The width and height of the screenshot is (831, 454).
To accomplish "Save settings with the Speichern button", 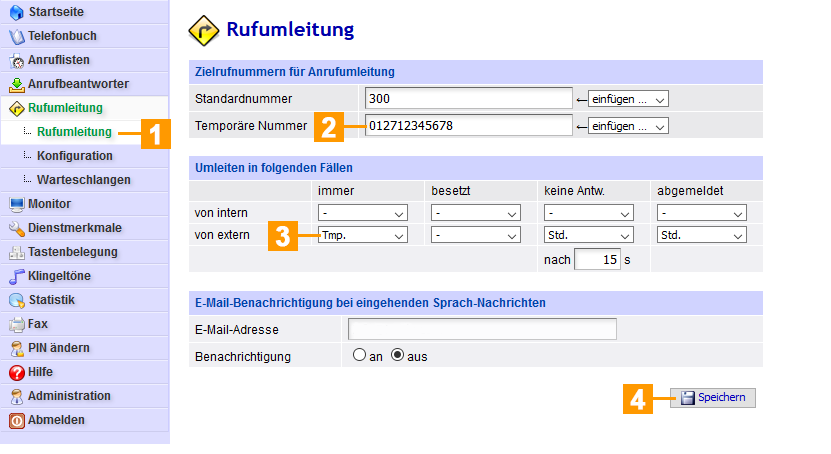I will [x=713, y=398].
